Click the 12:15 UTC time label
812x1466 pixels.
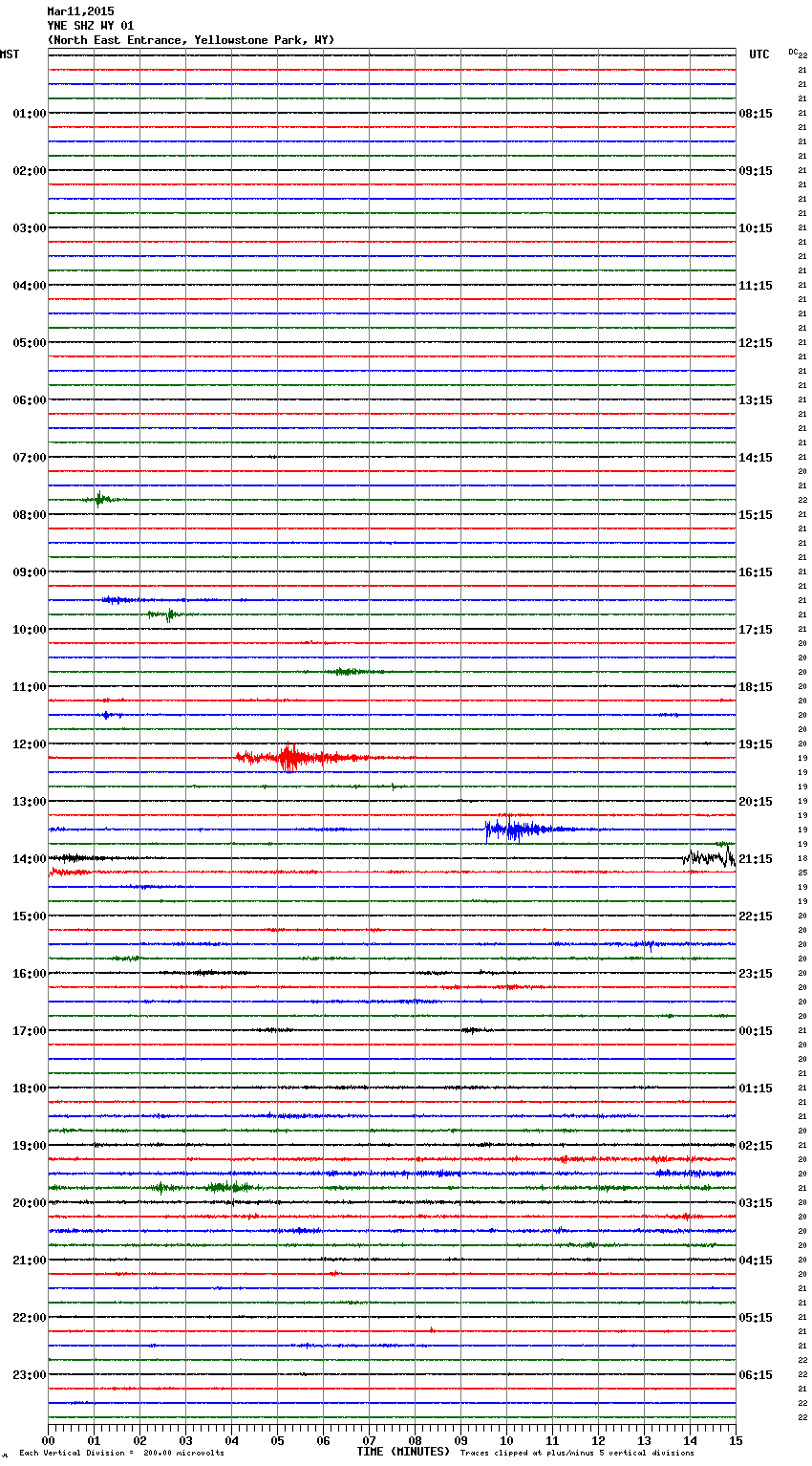tap(756, 343)
